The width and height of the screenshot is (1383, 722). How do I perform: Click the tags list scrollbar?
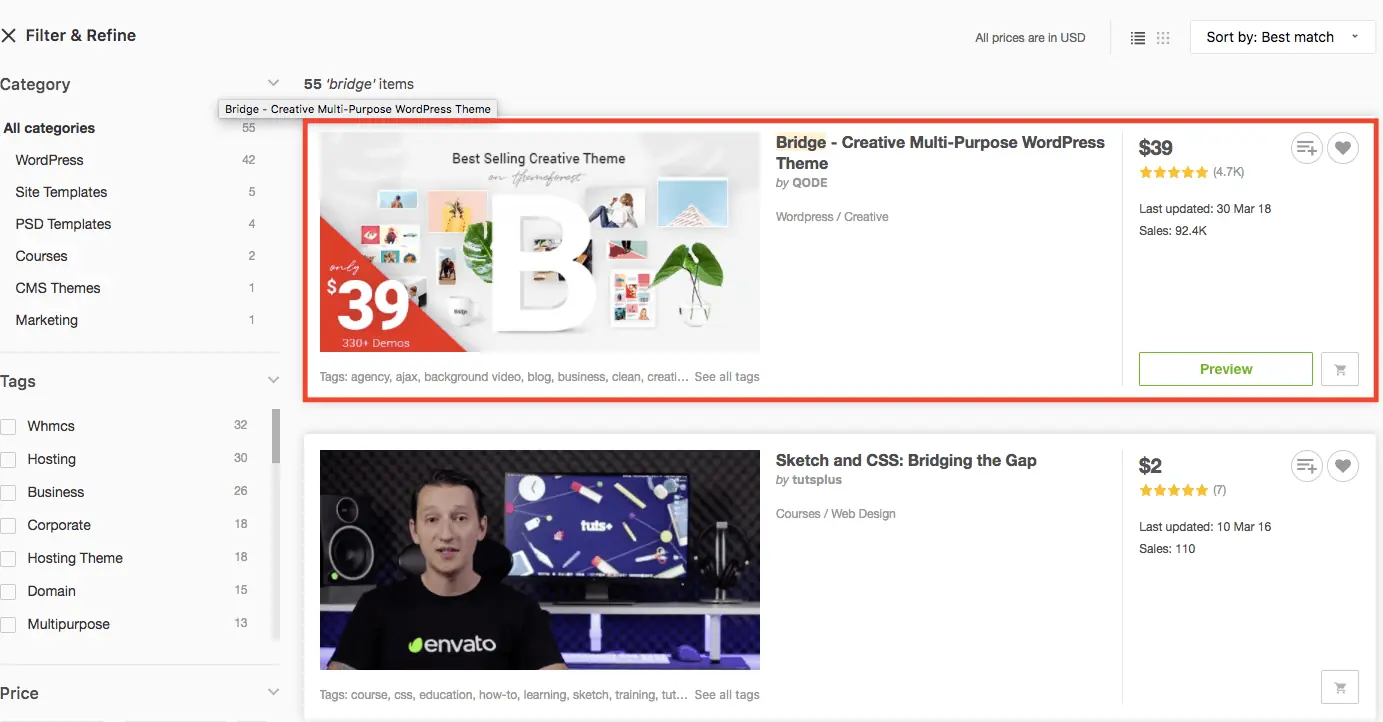276,435
